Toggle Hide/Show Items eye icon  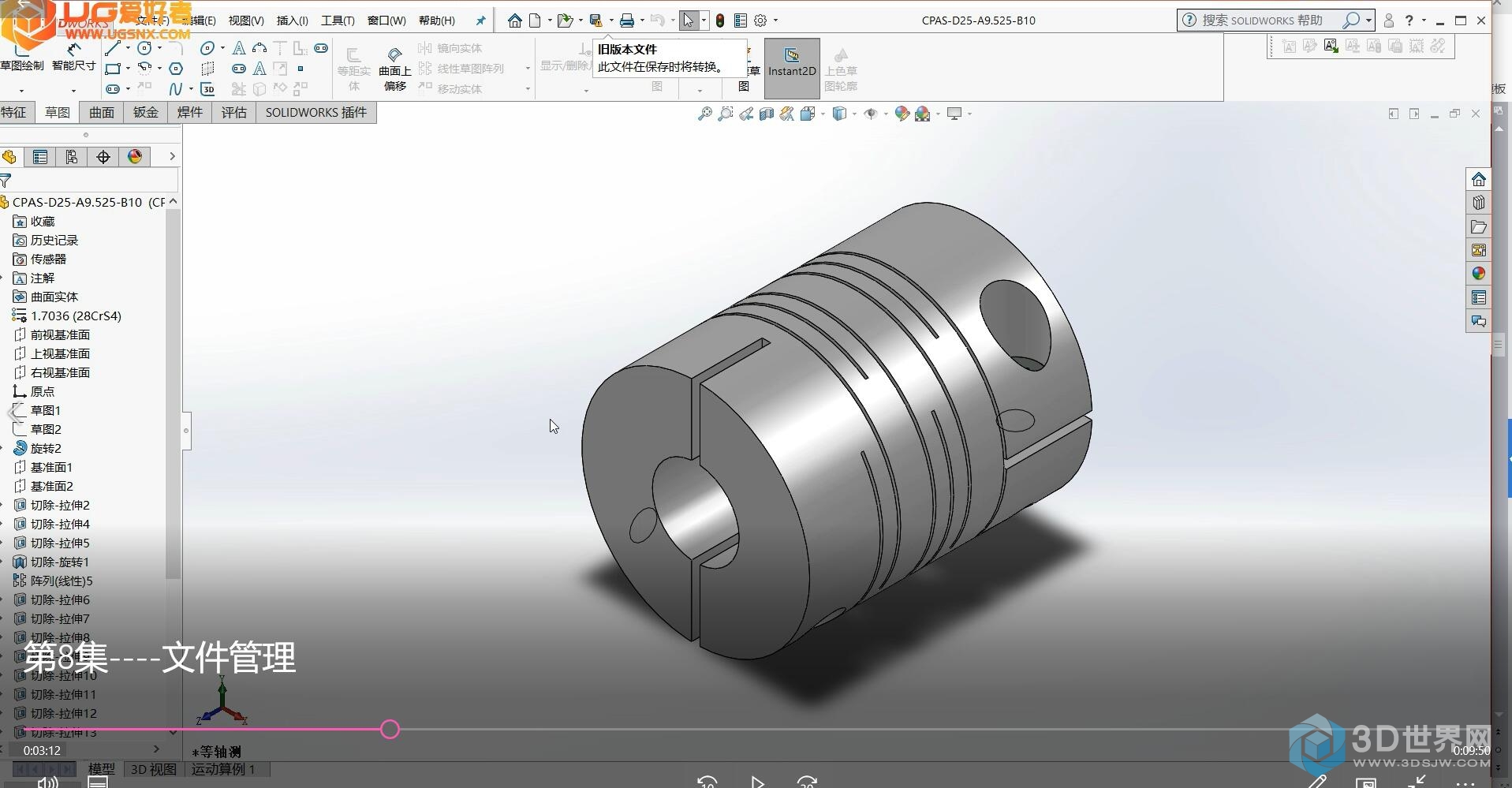[x=870, y=114]
